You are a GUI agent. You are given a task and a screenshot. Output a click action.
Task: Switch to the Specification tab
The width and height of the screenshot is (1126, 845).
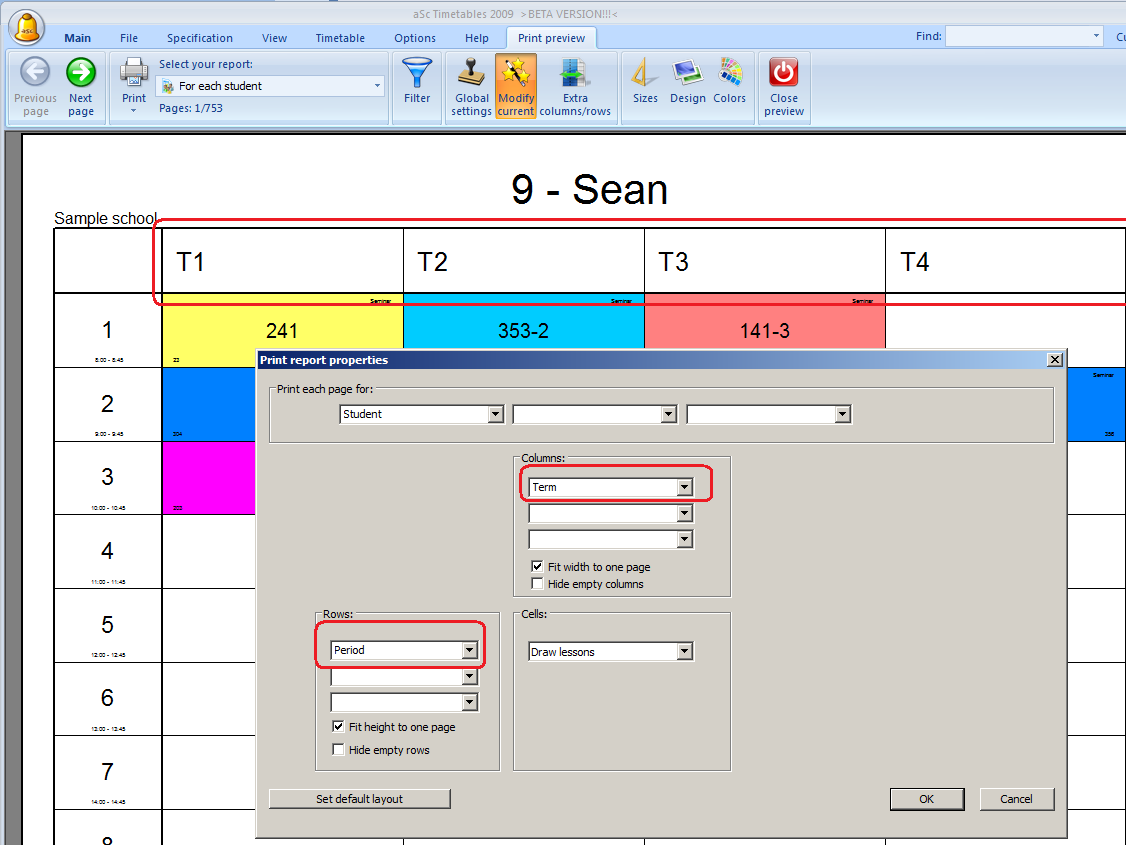click(200, 38)
